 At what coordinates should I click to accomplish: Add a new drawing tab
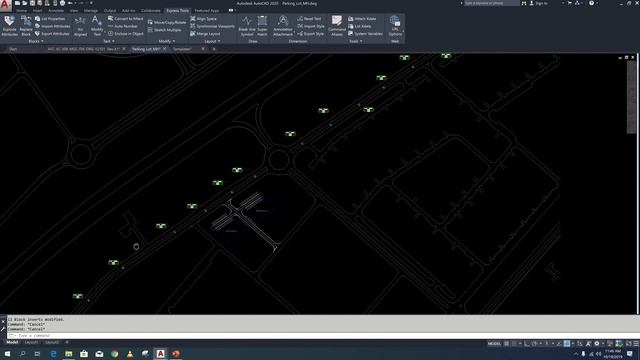[x=214, y=49]
